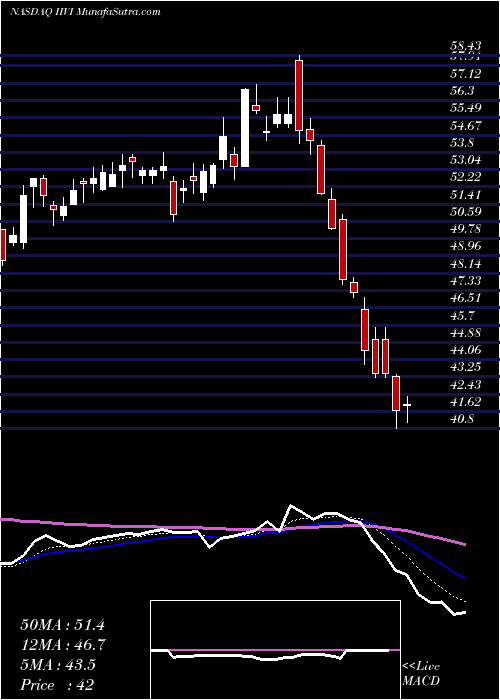Click inside the MACD inset chart
Image resolution: width=500 pixels, height=700 pixels.
(x=275, y=650)
